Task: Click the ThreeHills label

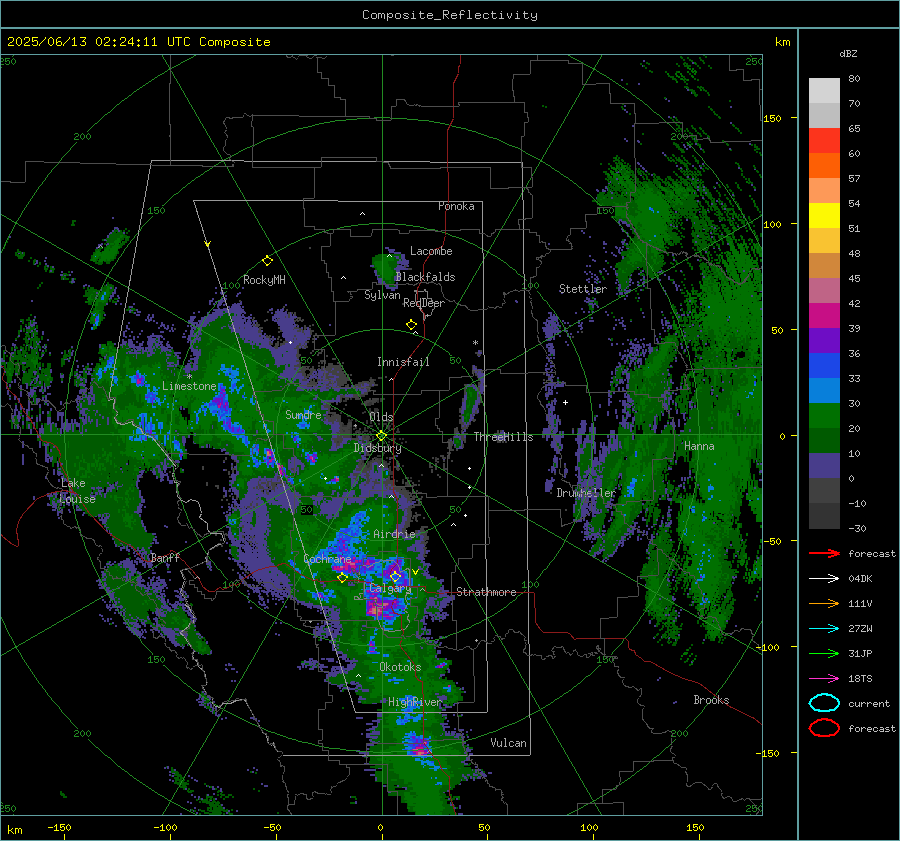Action: (503, 437)
